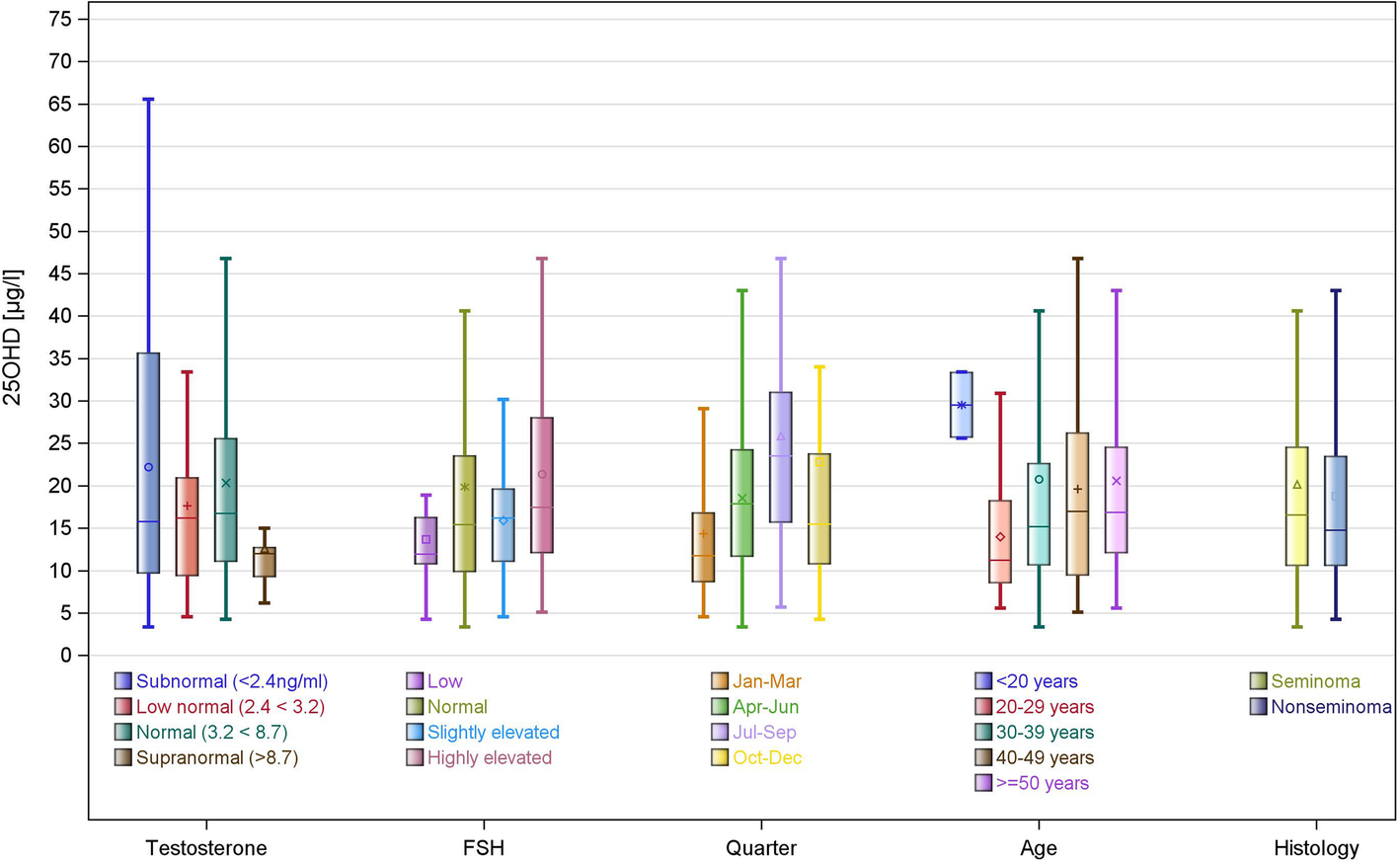Click the circle mean marker in Subnormal box
The height and width of the screenshot is (862, 1400).
point(149,467)
